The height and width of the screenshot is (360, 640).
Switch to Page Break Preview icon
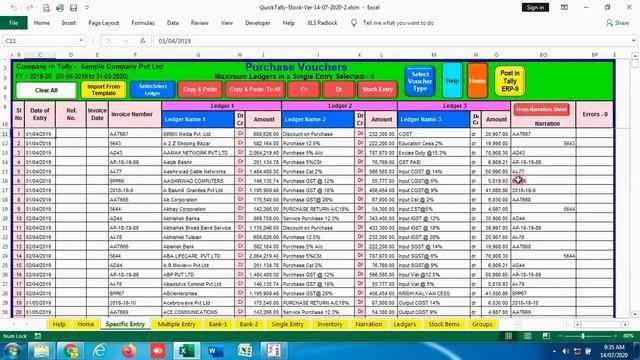point(546,336)
